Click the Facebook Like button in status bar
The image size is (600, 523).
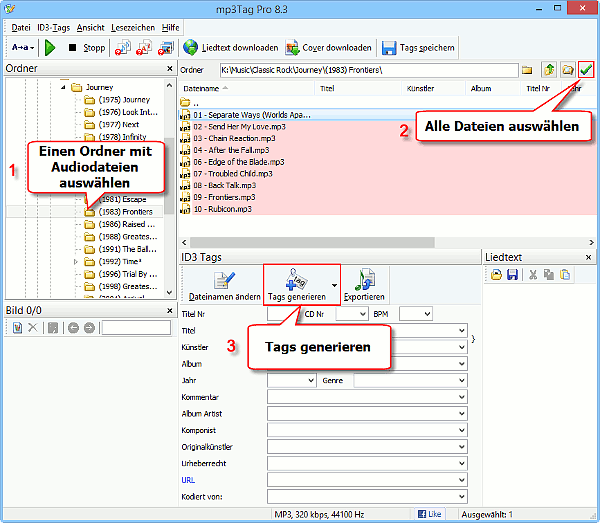click(x=429, y=514)
